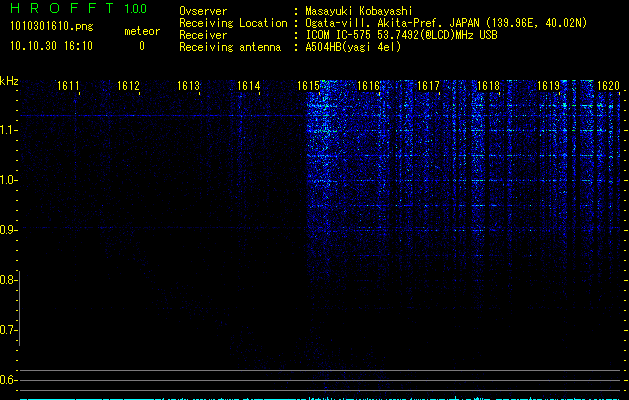Image resolution: width=629 pixels, height=400 pixels.
Task: Click the HROFFT program title
Action: tap(62, 8)
